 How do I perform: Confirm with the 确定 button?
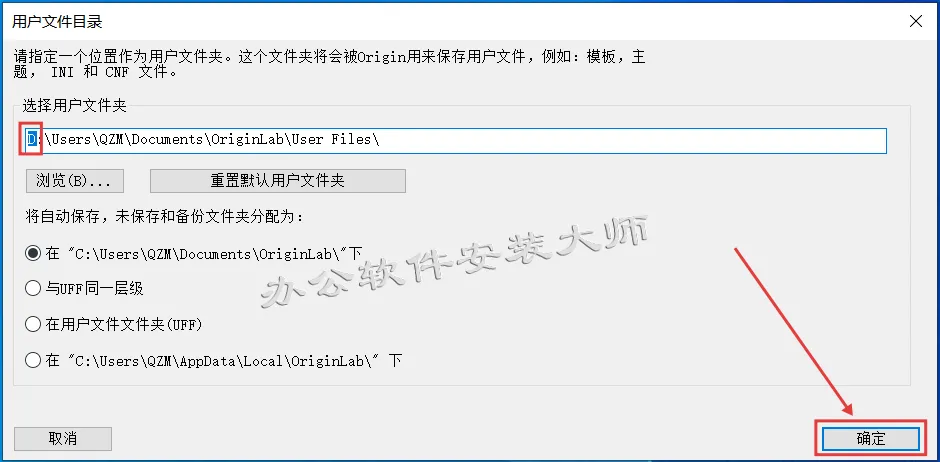coord(870,439)
